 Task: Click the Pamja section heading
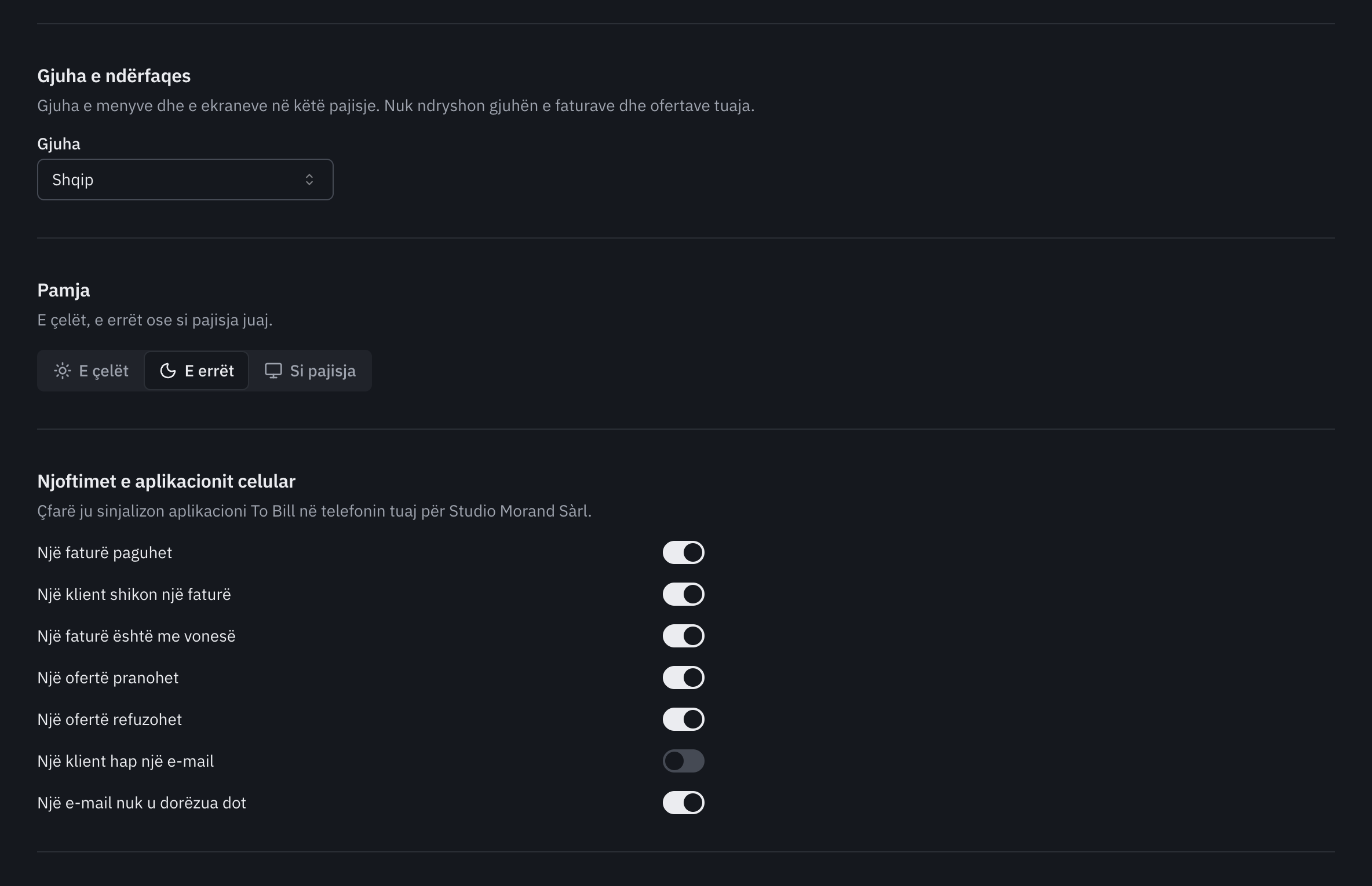click(x=64, y=290)
